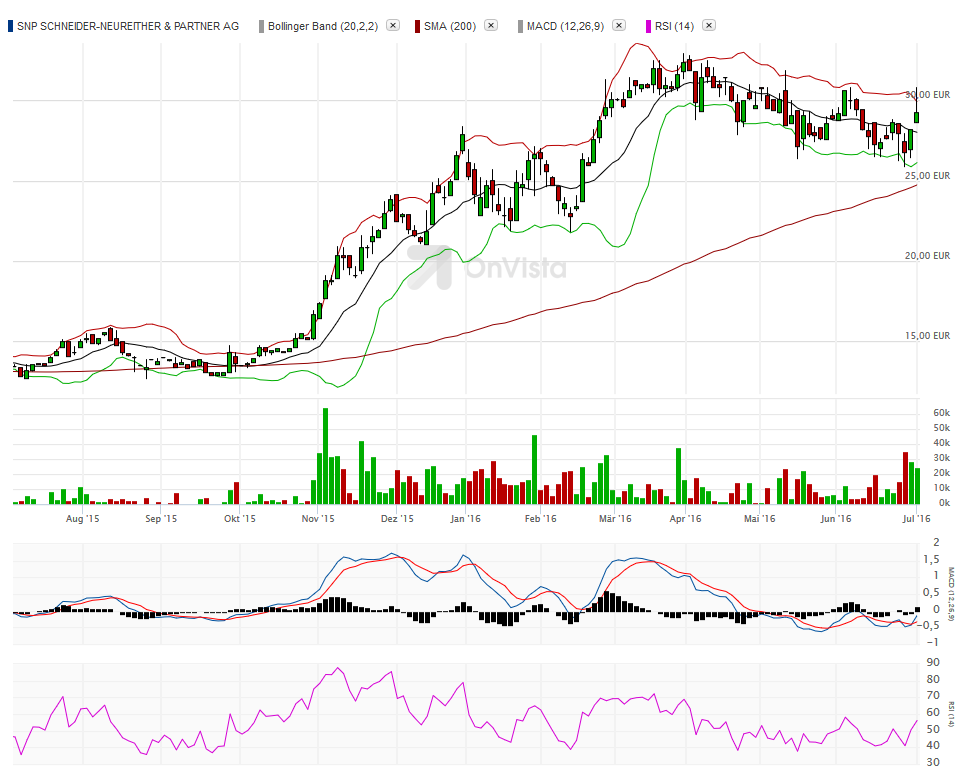Click the Nov '15 date label

click(x=318, y=519)
